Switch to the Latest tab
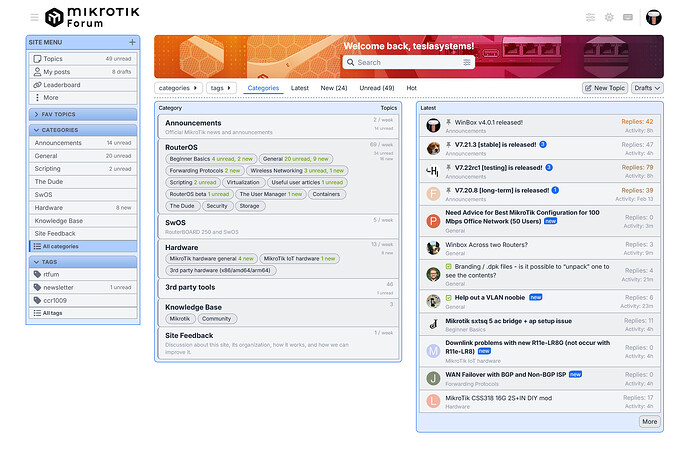Screen dimensions: 690x476 click(x=300, y=88)
